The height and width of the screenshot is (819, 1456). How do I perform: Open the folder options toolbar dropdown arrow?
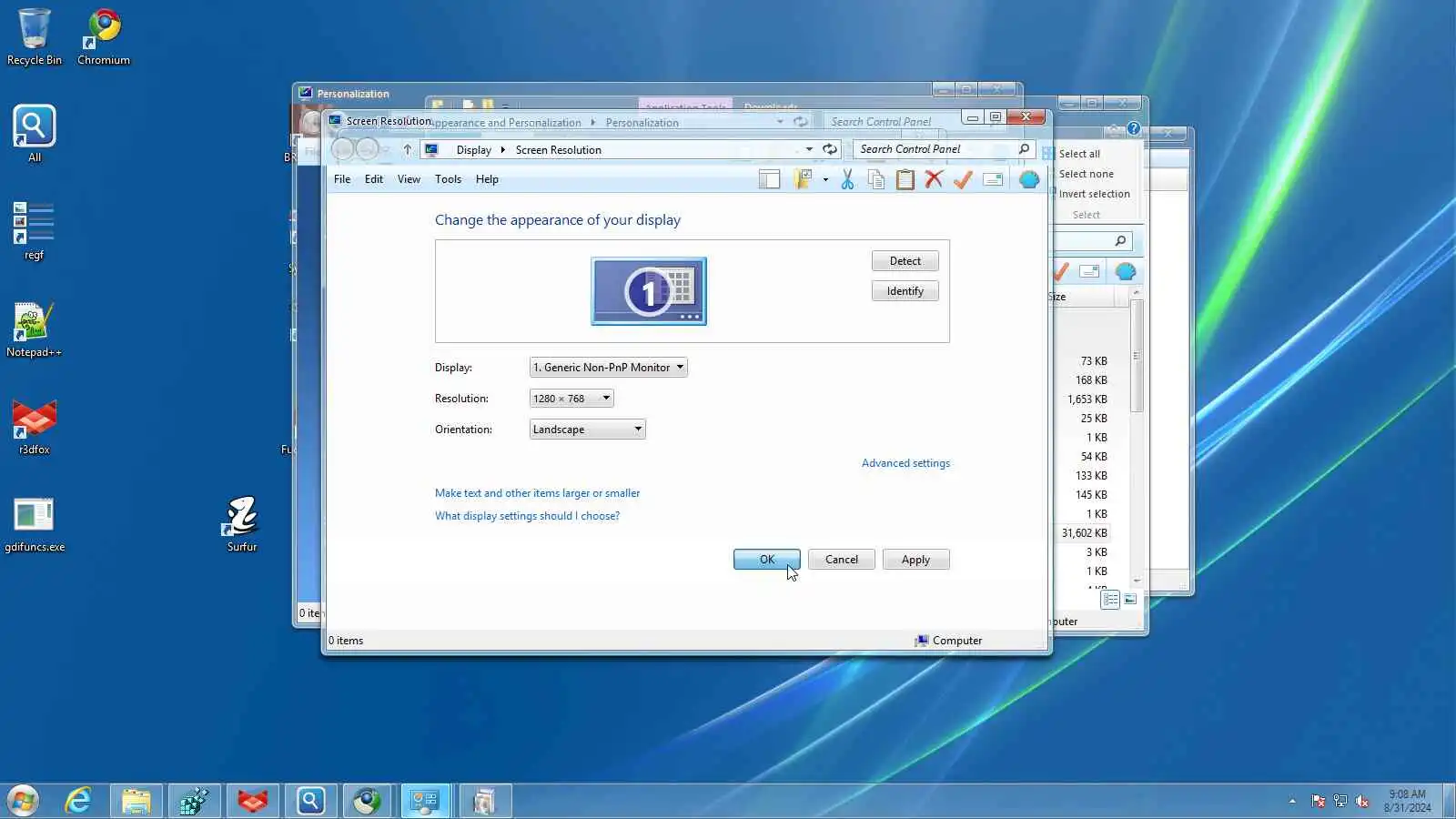825,179
